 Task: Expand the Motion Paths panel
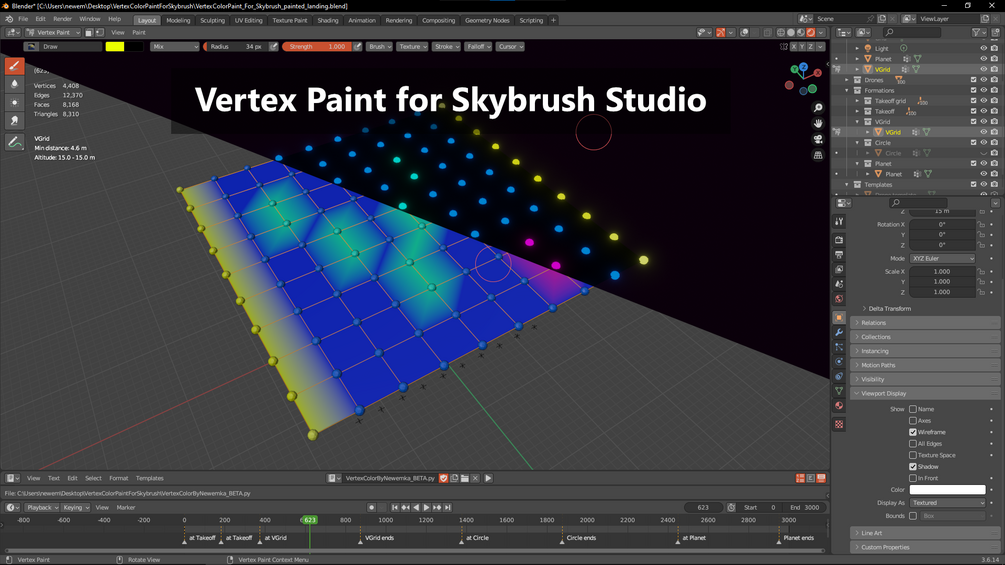pyautogui.click(x=924, y=365)
